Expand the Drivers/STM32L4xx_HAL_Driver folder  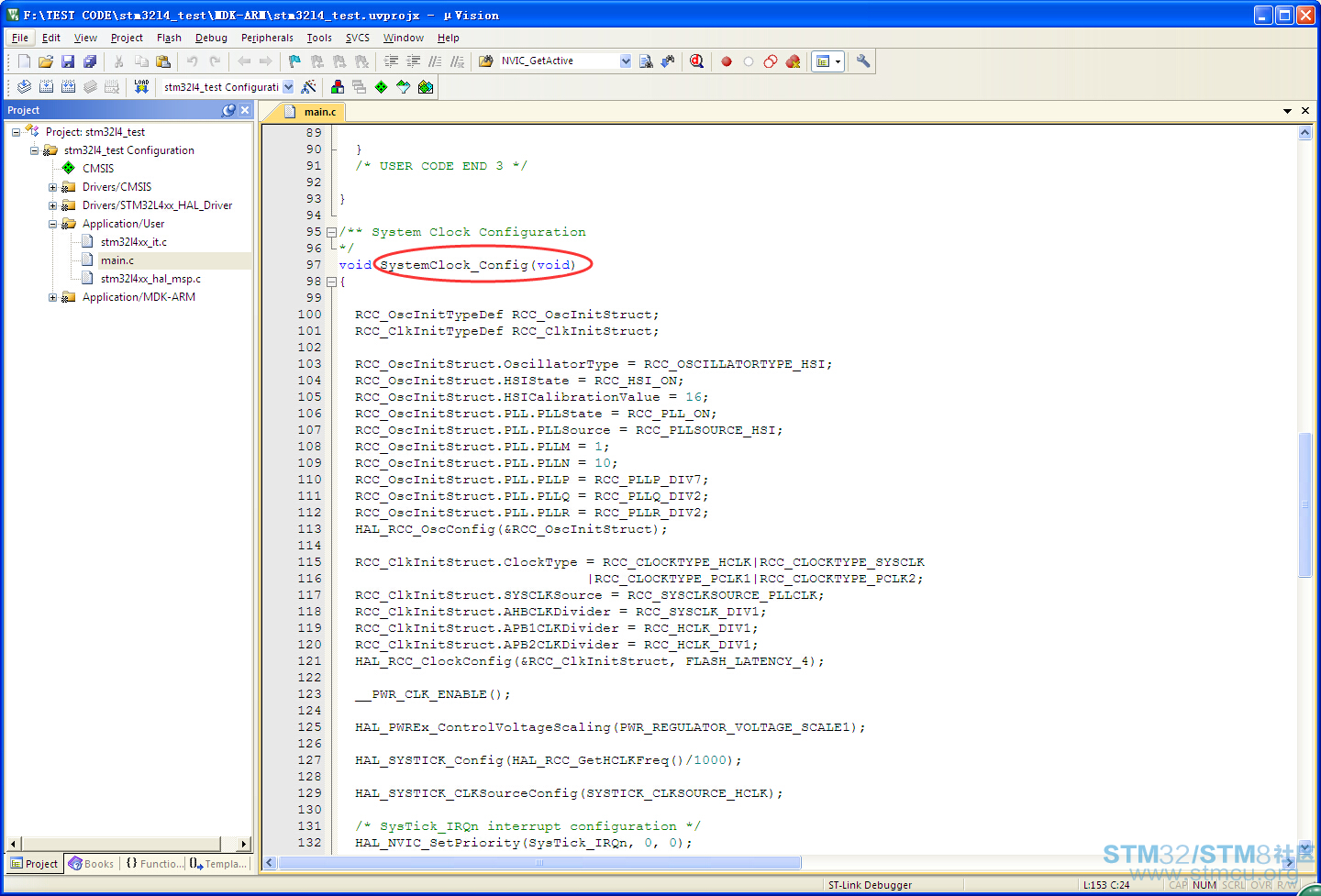pos(52,205)
